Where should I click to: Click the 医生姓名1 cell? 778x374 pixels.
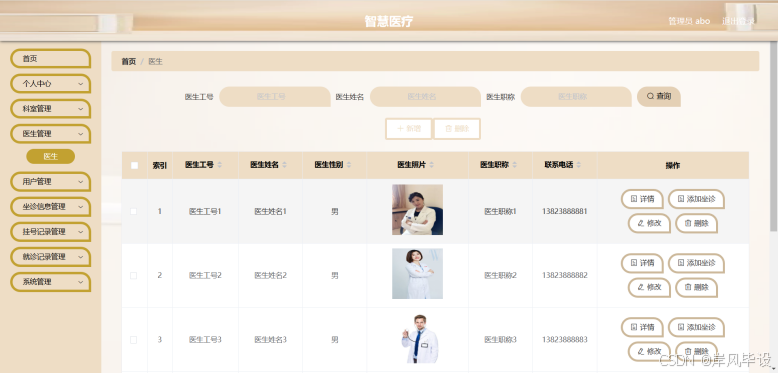[x=270, y=211]
